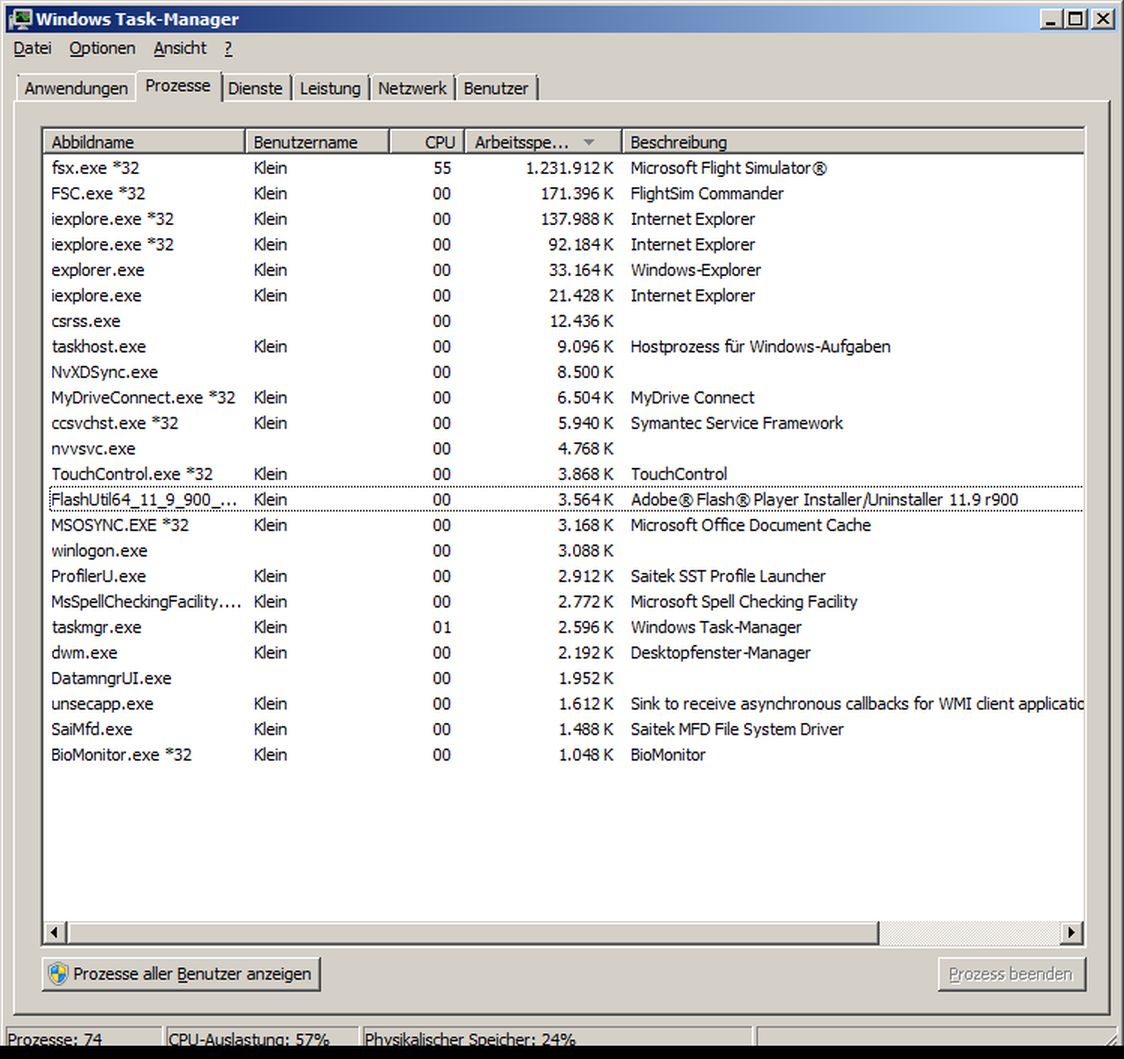Click the Saitek MFD File System Driver text
1124x1059 pixels.
[x=737, y=729]
